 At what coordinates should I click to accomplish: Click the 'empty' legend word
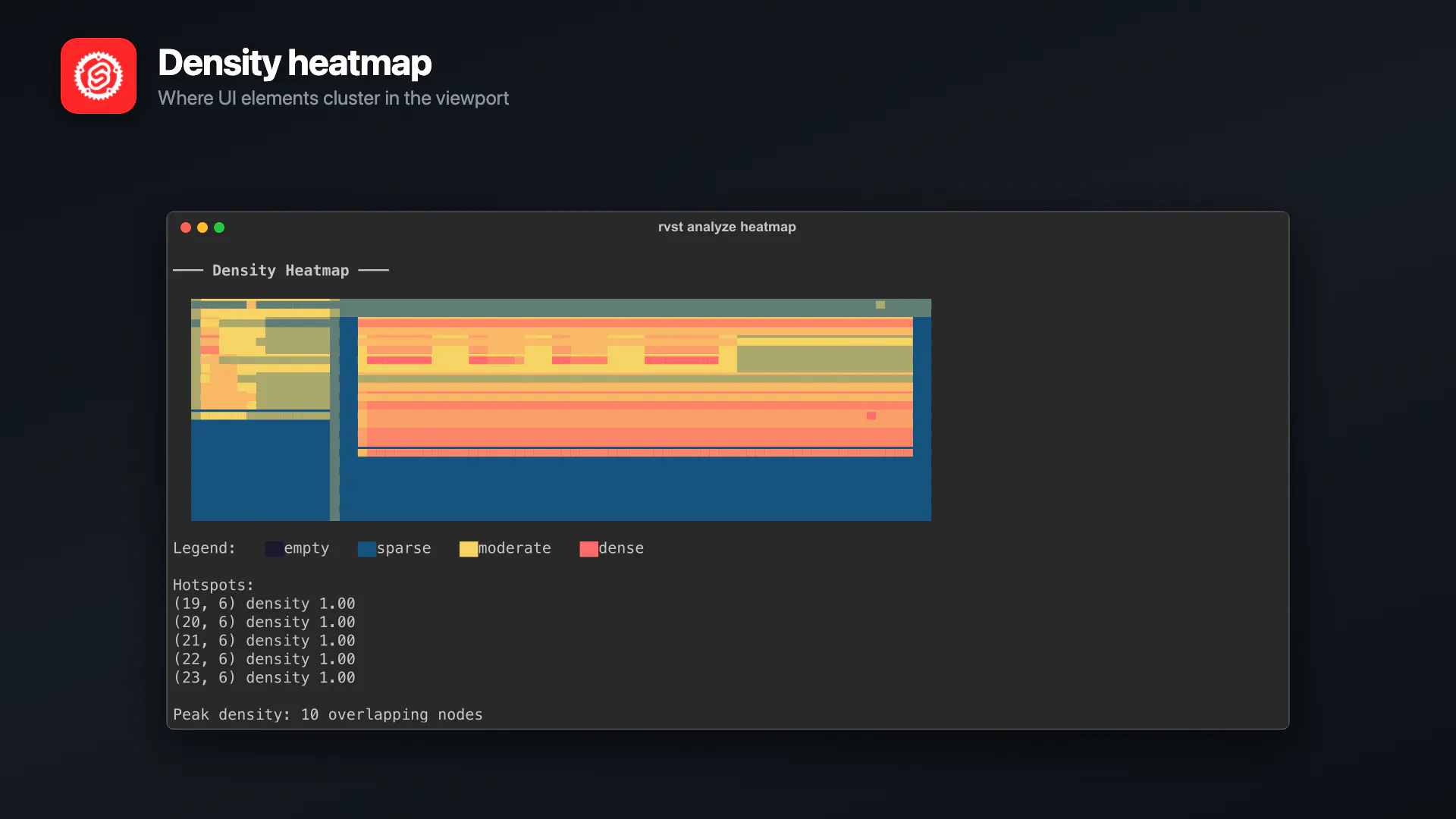306,548
